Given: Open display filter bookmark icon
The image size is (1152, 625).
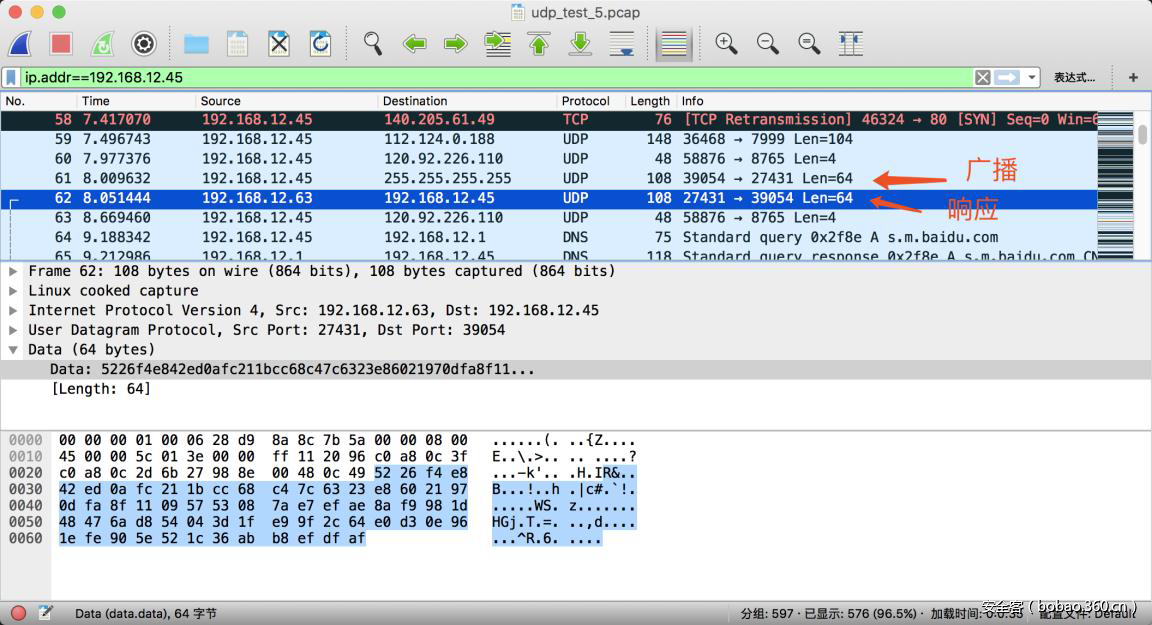Looking at the screenshot, I should coord(11,77).
